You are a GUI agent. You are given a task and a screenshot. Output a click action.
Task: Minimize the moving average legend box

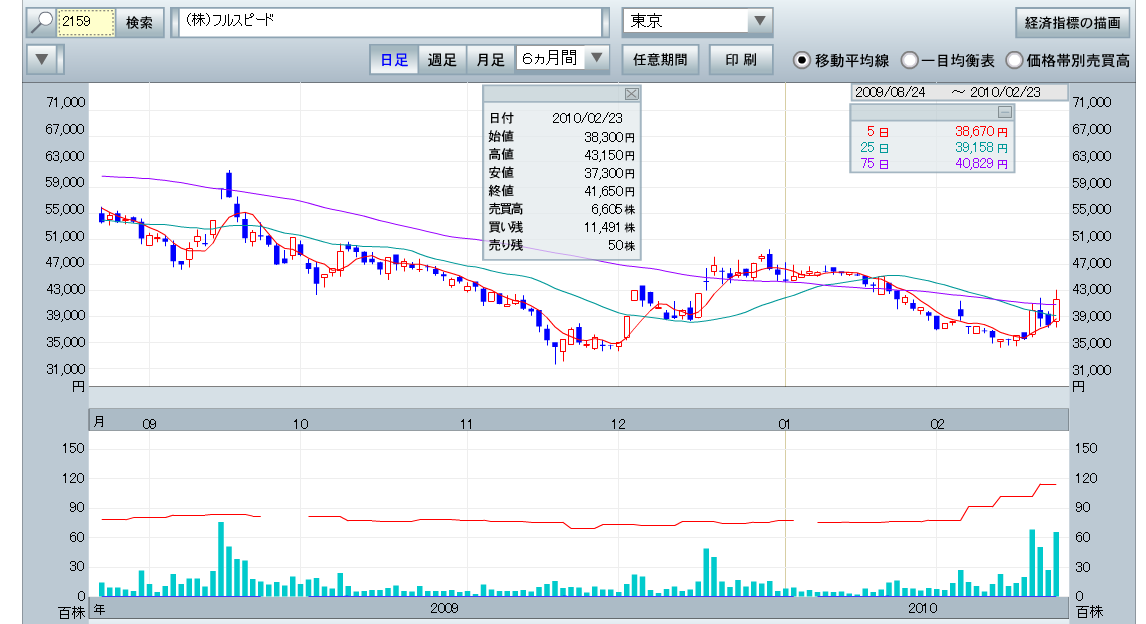1005,112
